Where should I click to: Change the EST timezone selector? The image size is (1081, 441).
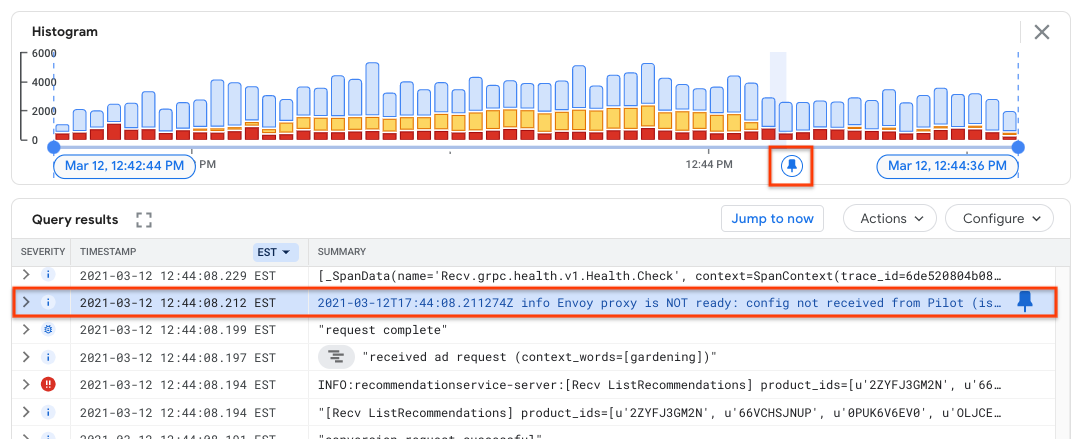tap(276, 252)
